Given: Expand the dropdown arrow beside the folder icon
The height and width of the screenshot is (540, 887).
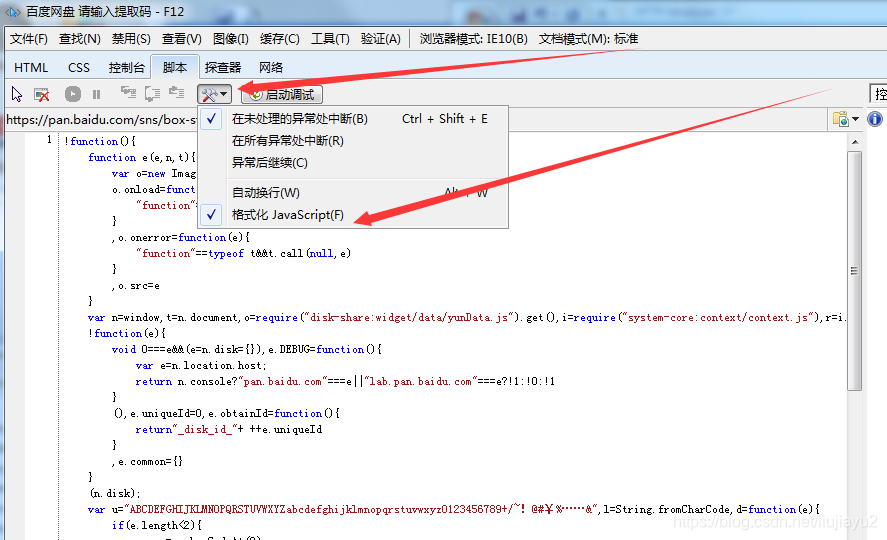Looking at the screenshot, I should tap(855, 119).
